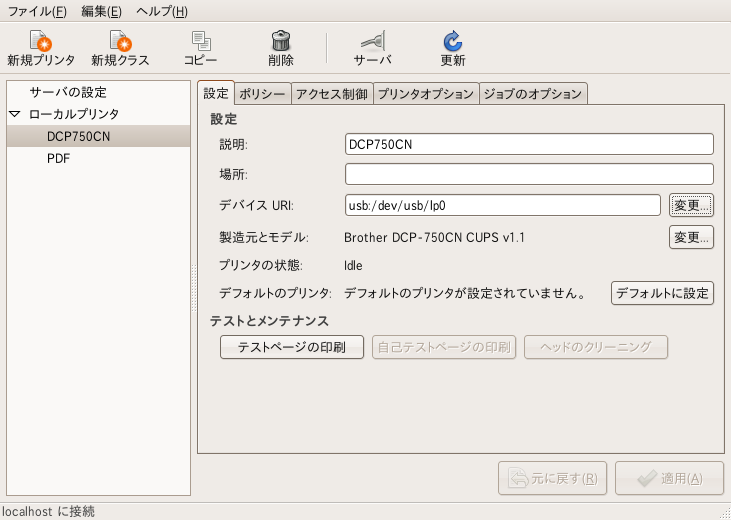Screen dimensions: 731x520
Task: Collapse the ローカルプリンタ tree arrow
Action: click(x=15, y=114)
